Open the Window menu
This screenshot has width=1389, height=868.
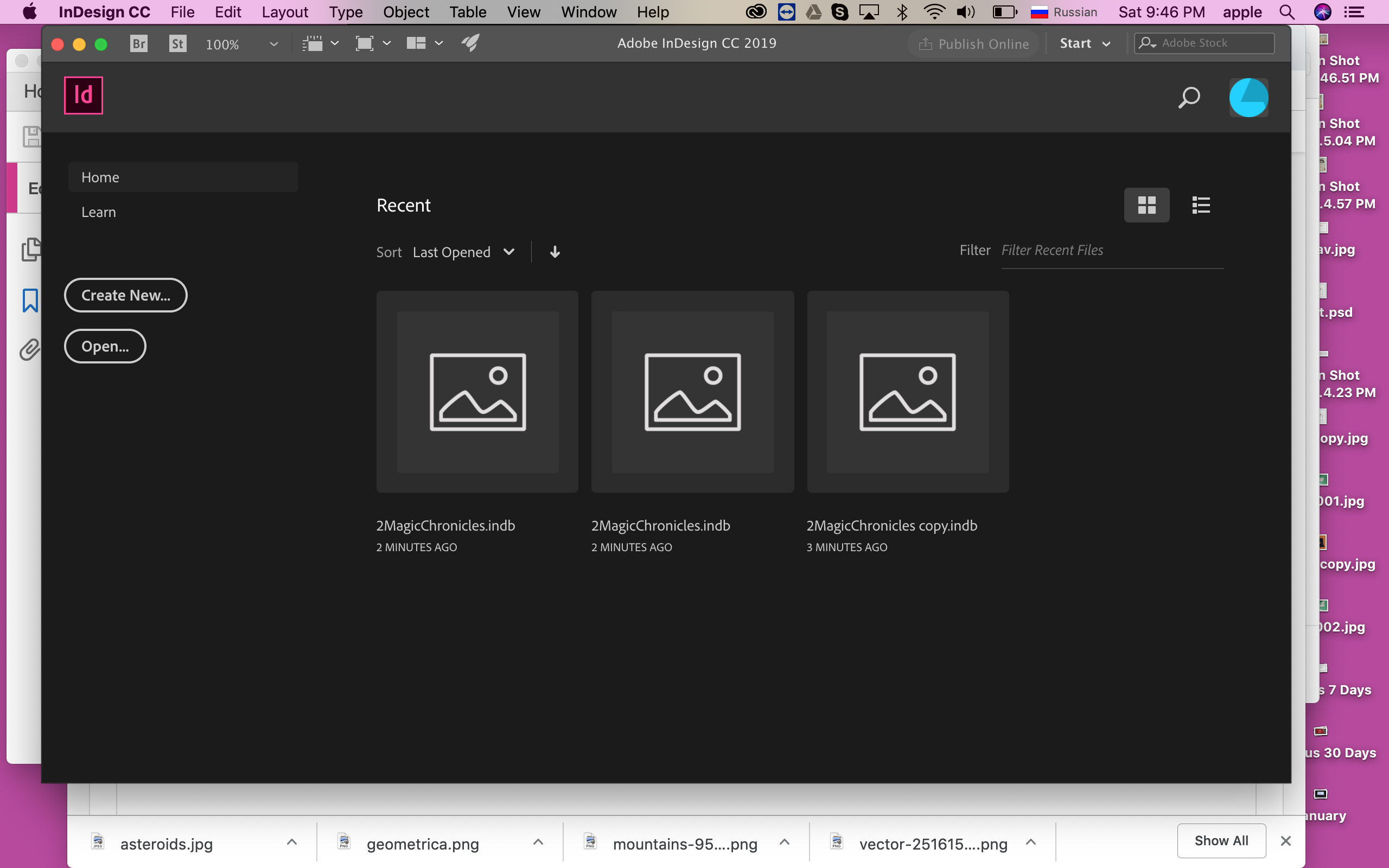[x=588, y=12]
